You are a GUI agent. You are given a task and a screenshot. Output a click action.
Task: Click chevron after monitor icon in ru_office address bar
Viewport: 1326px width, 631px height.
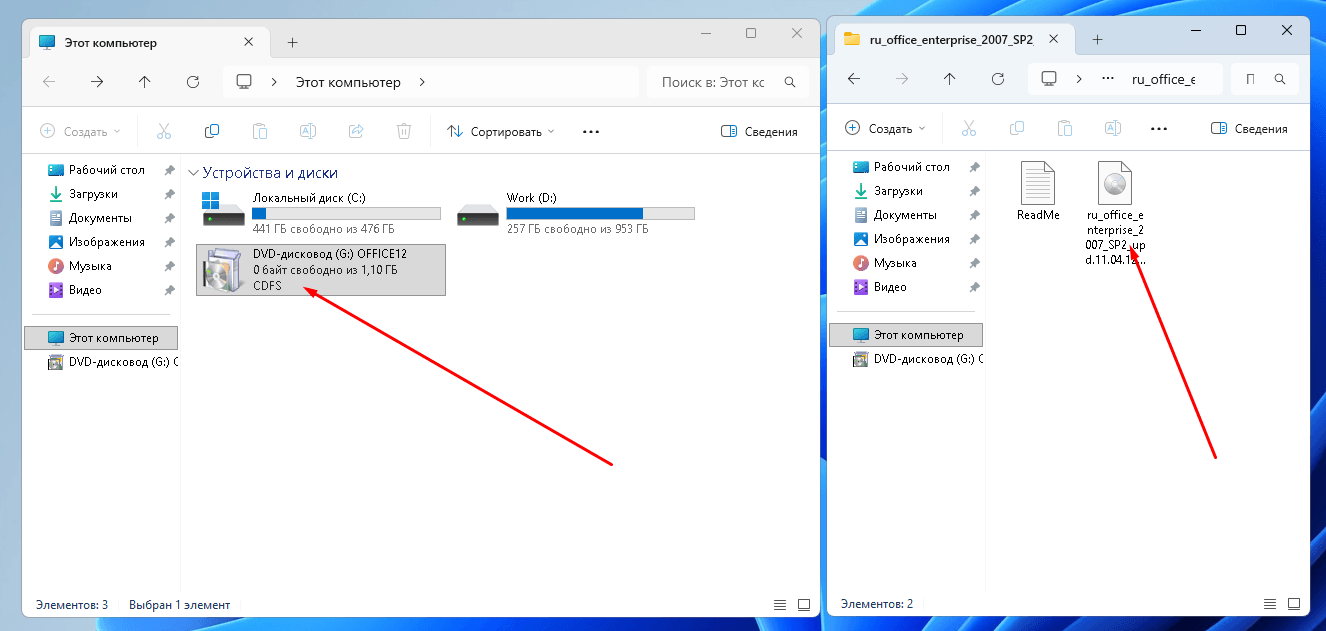click(1079, 79)
